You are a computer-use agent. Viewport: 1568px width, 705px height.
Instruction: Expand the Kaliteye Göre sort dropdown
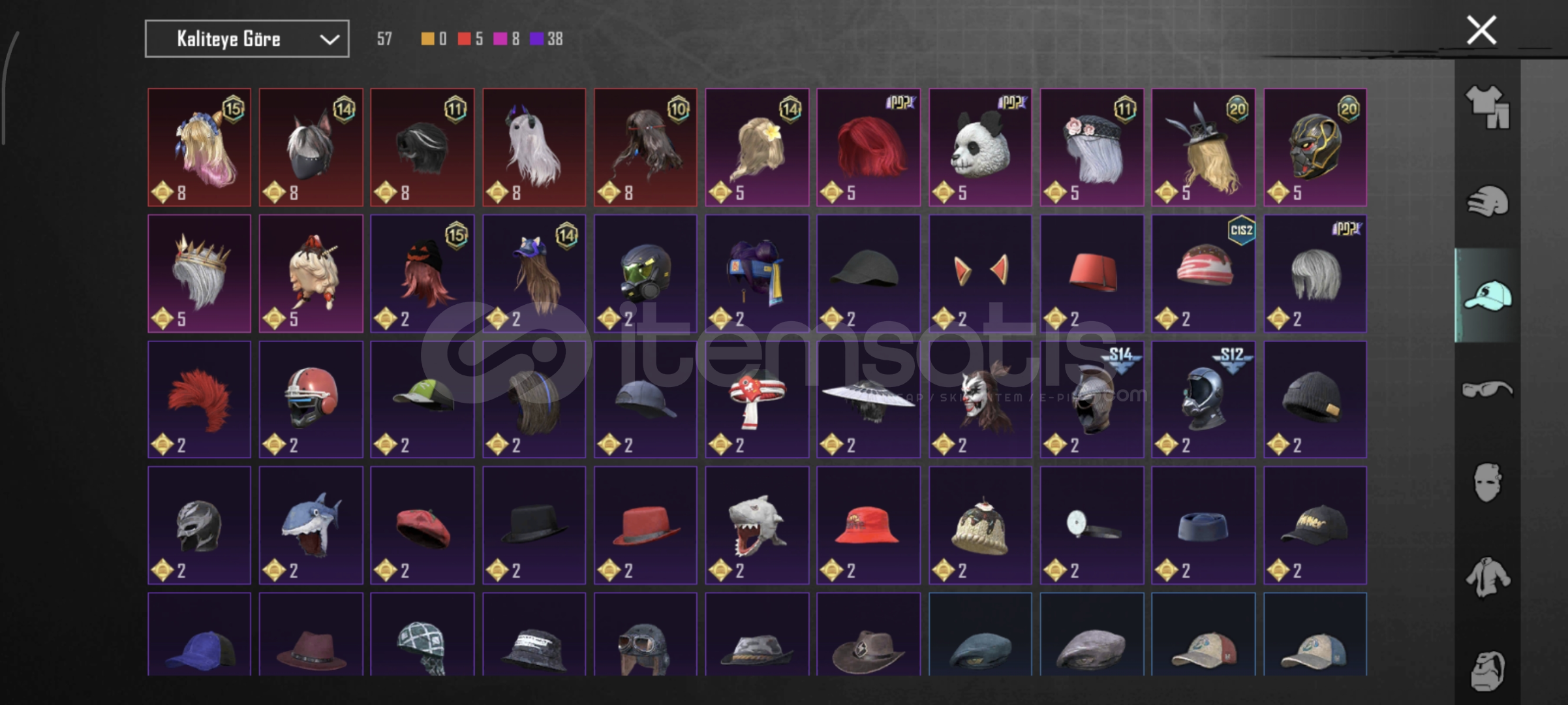click(x=247, y=39)
